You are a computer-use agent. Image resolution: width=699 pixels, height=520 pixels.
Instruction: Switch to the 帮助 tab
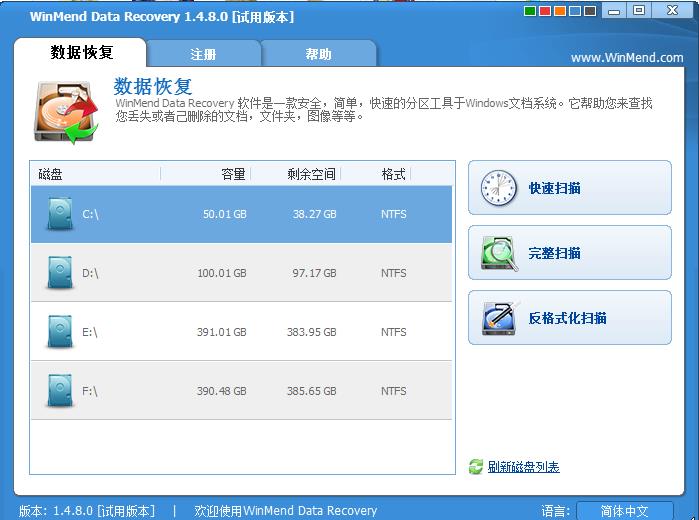click(x=318, y=54)
